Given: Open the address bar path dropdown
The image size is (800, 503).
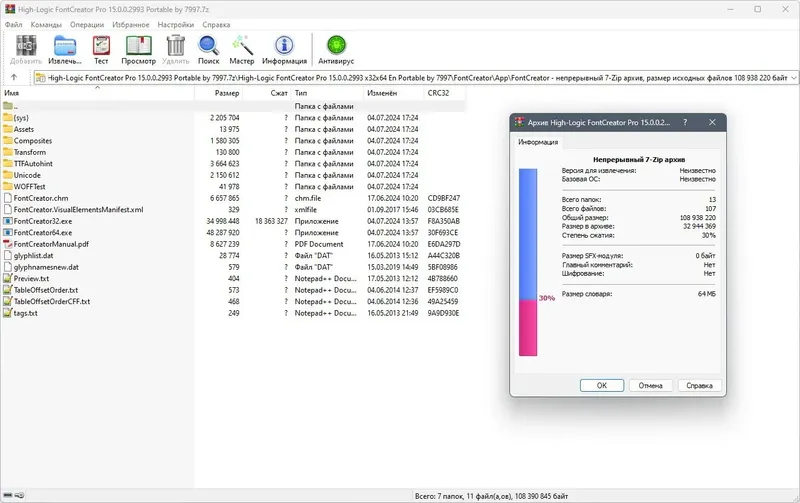Looking at the screenshot, I should coord(793,78).
